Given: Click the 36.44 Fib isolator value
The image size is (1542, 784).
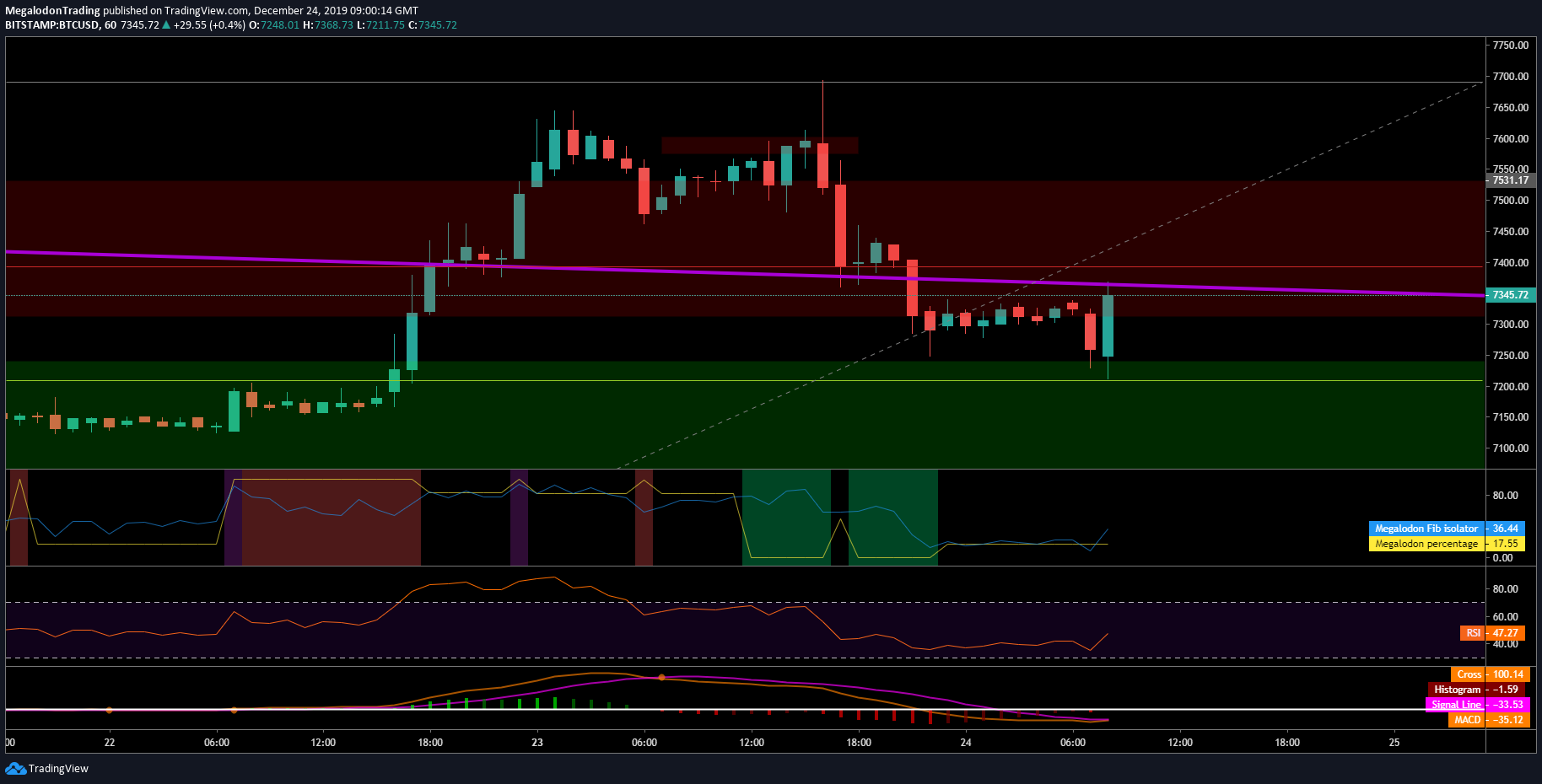Looking at the screenshot, I should [1506, 529].
